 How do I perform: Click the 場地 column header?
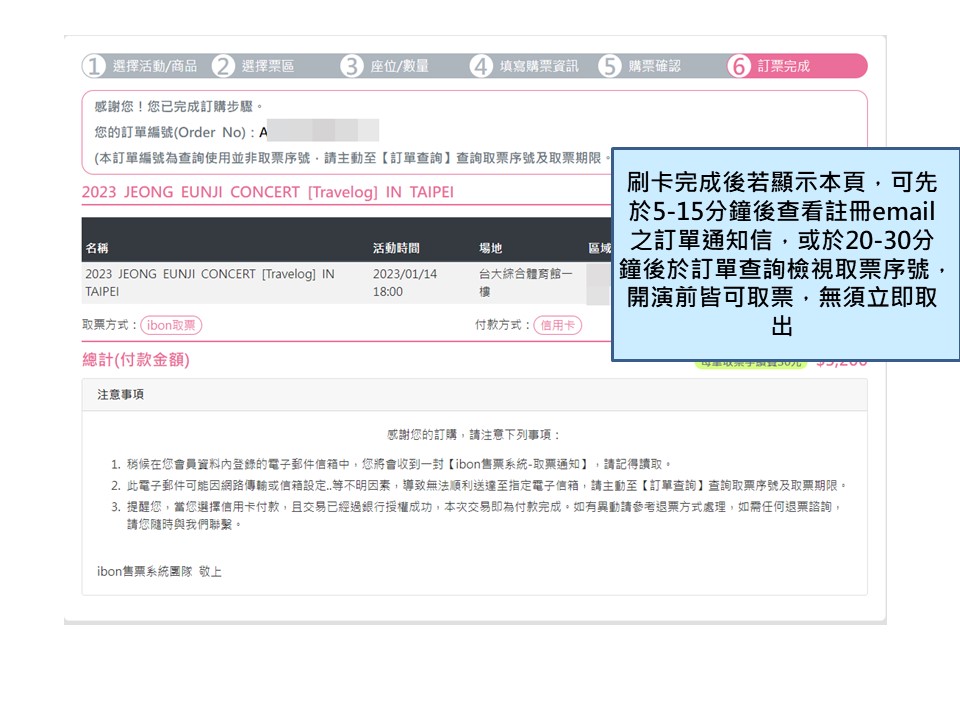[490, 248]
